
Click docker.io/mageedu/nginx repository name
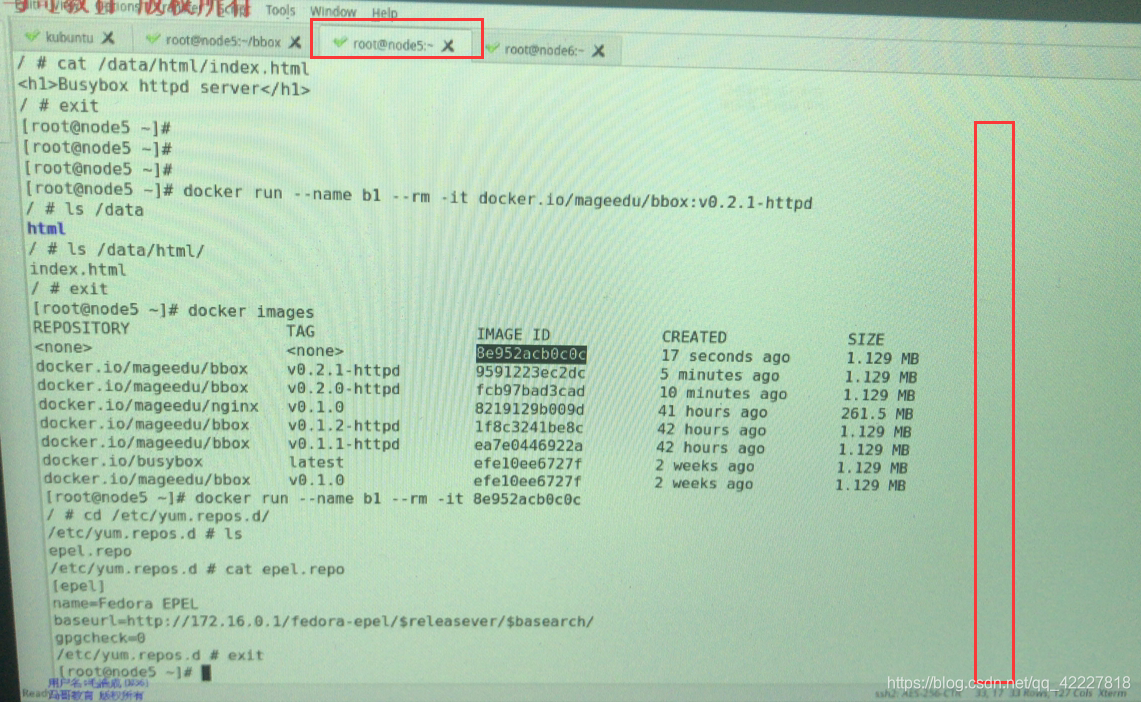tap(148, 405)
